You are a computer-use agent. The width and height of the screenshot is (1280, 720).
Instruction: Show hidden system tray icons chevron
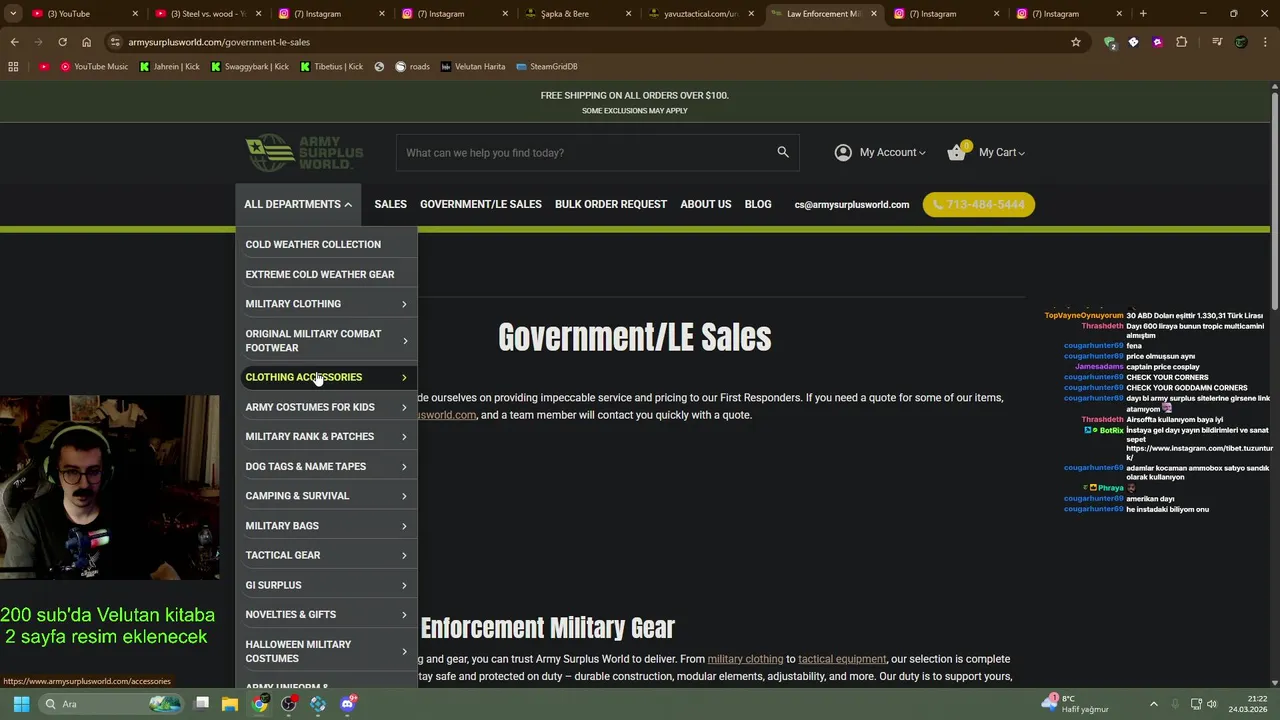(1153, 704)
